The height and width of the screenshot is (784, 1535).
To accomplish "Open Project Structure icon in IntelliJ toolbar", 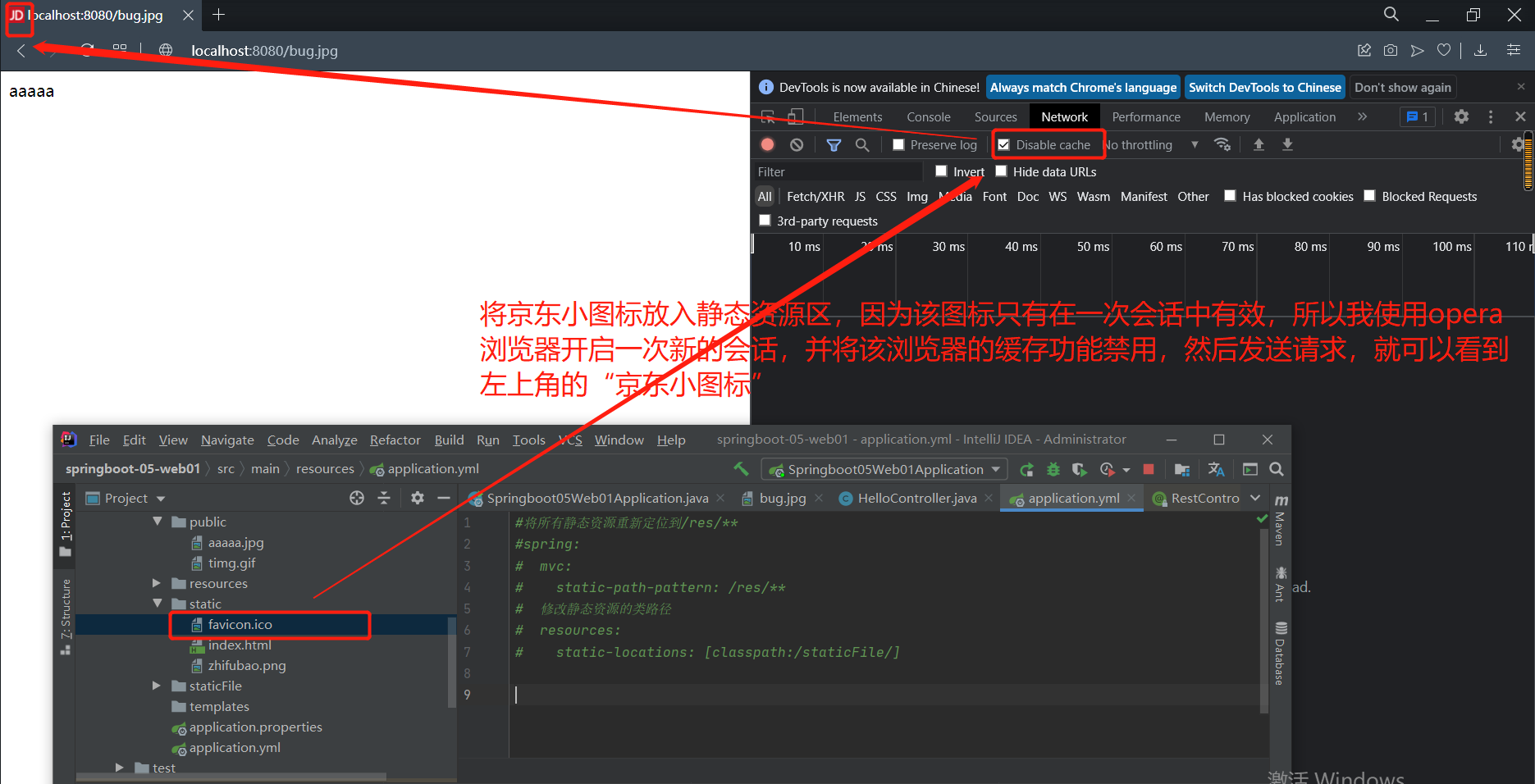I will (x=1182, y=469).
